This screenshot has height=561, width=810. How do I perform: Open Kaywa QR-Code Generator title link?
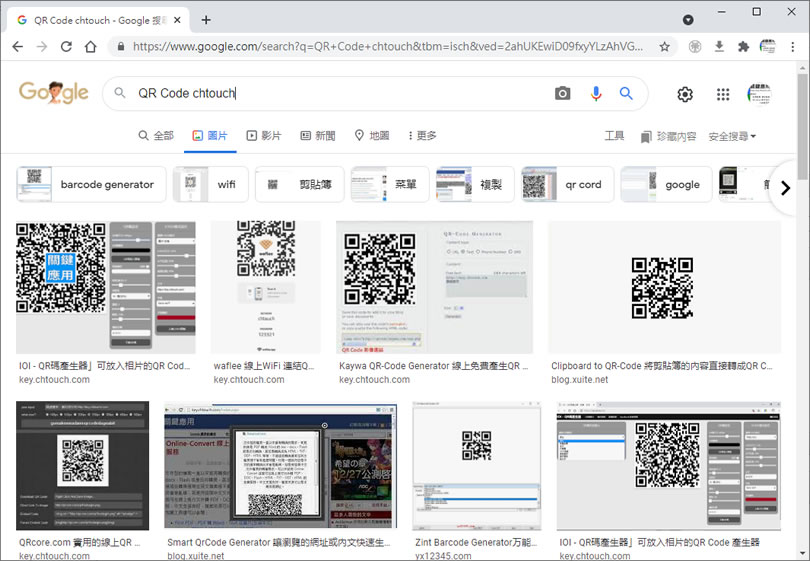click(x=434, y=366)
